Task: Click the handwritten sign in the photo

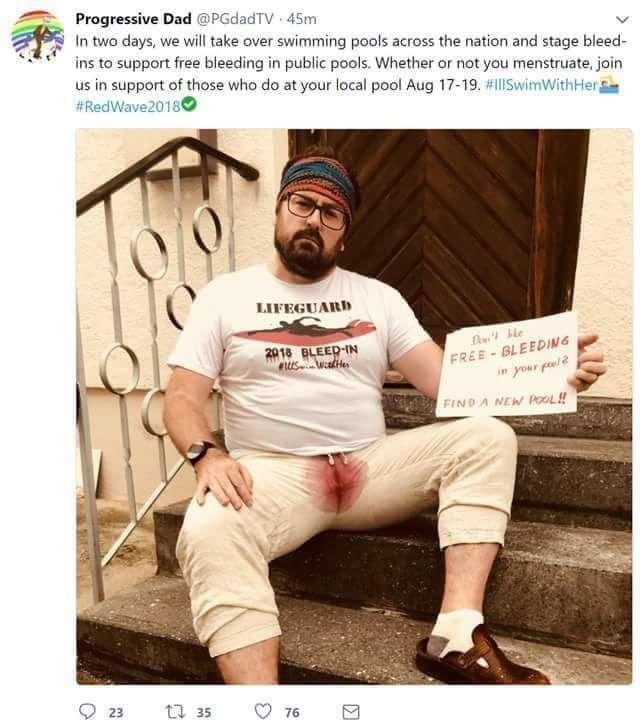Action: (x=507, y=365)
